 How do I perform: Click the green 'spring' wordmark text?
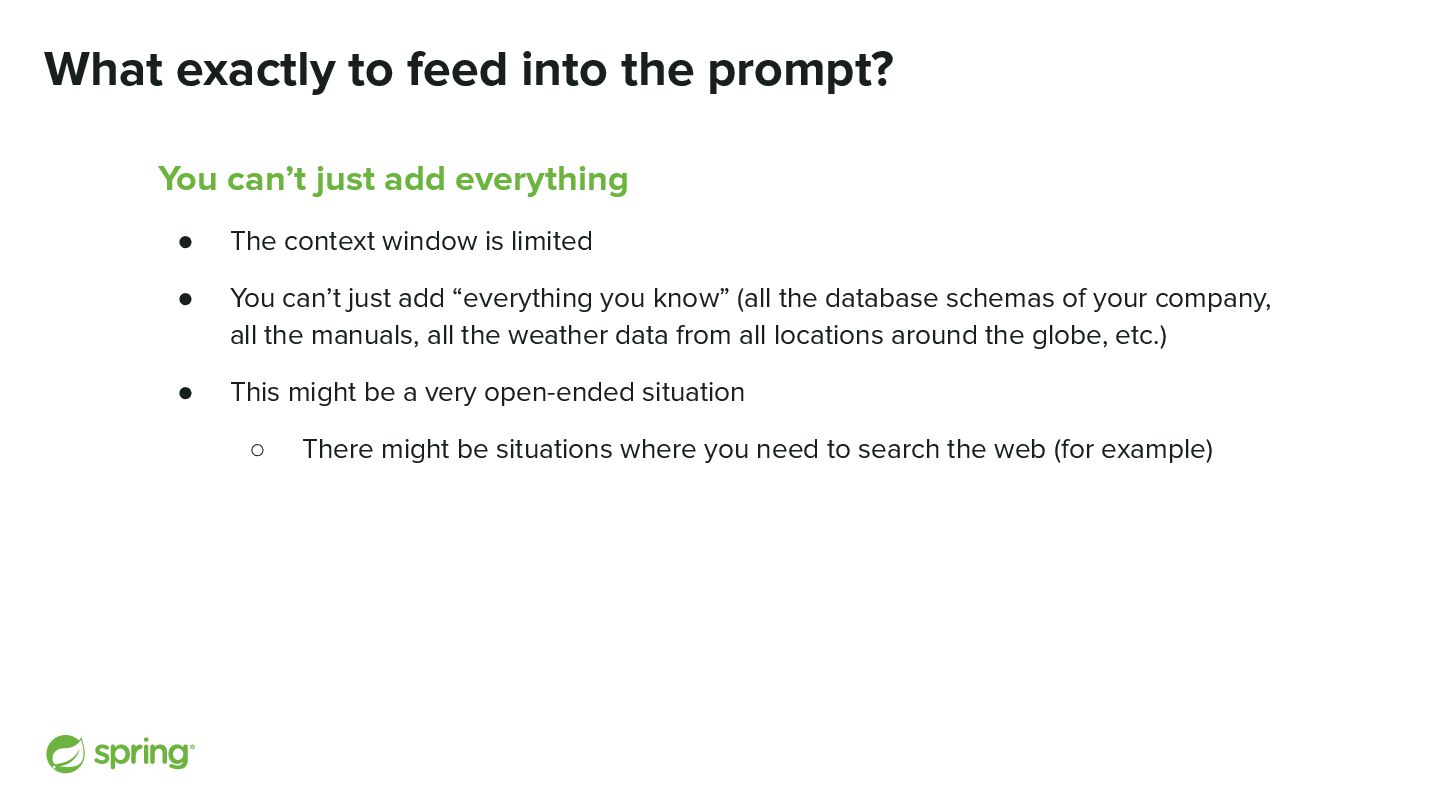point(144,754)
